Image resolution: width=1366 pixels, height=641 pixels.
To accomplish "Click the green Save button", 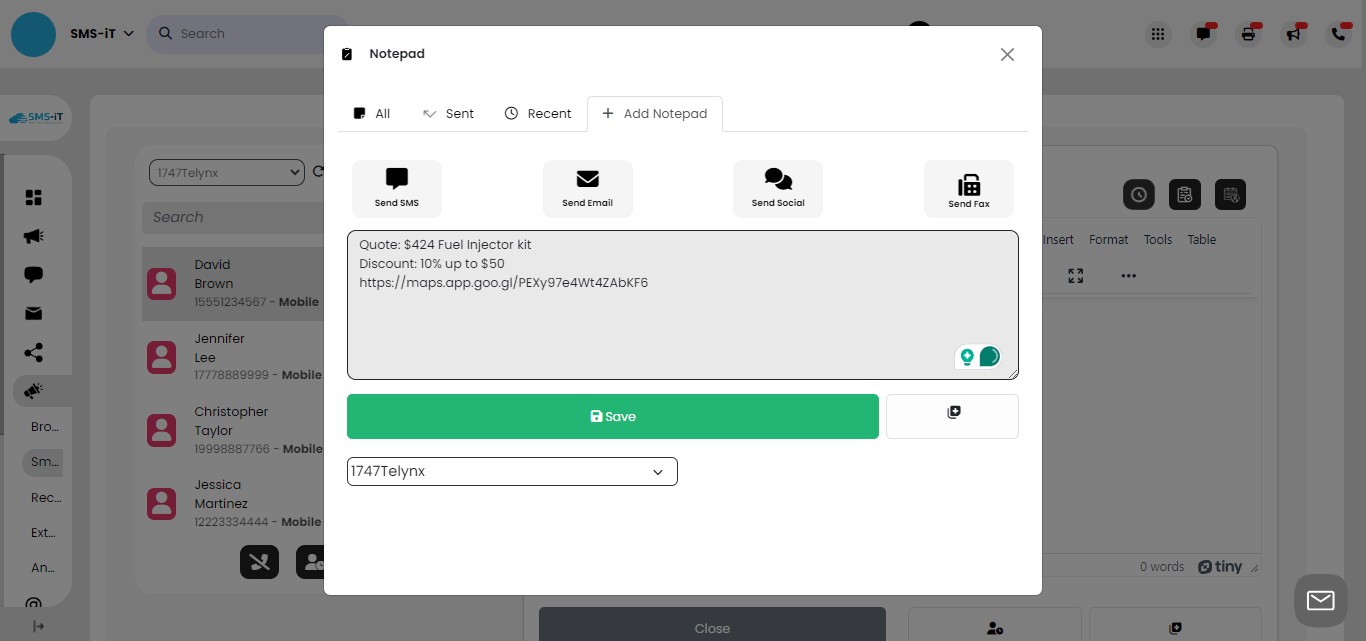I will [x=612, y=416].
